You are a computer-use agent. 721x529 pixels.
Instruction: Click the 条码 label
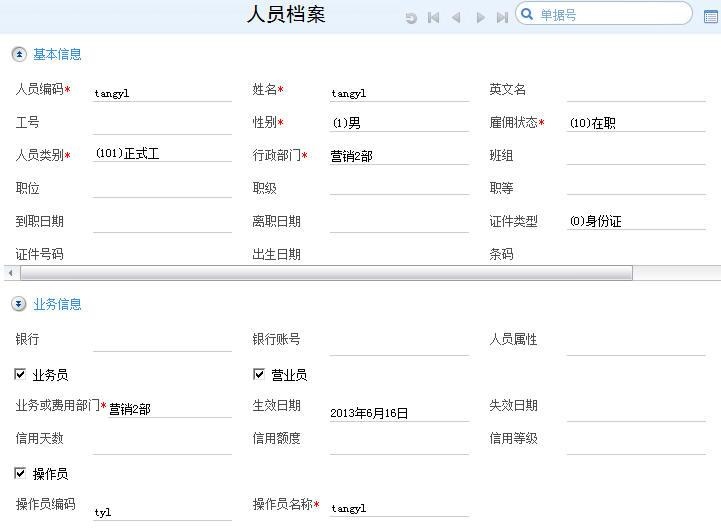click(x=501, y=254)
